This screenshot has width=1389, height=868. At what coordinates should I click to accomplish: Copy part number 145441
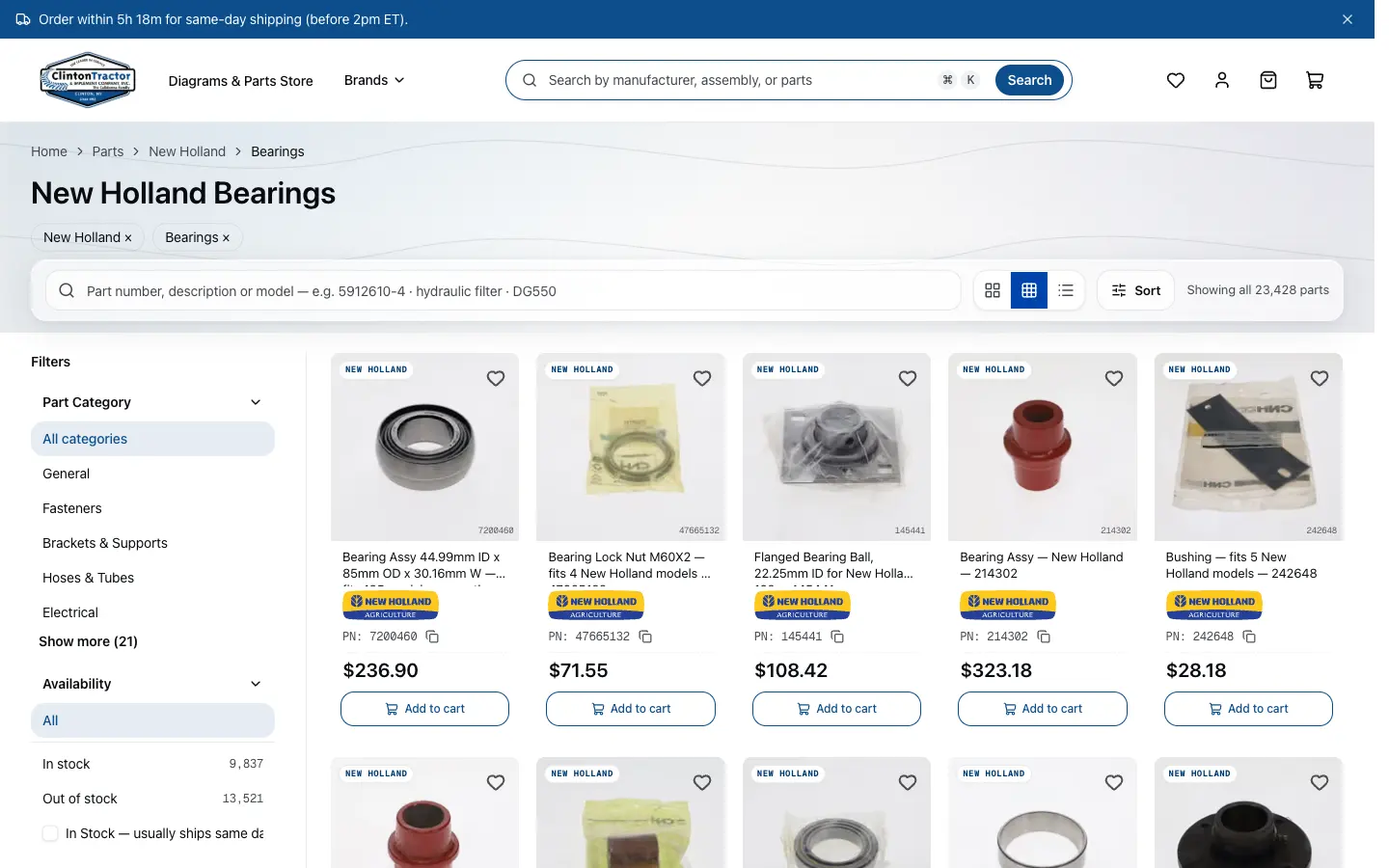point(837,637)
